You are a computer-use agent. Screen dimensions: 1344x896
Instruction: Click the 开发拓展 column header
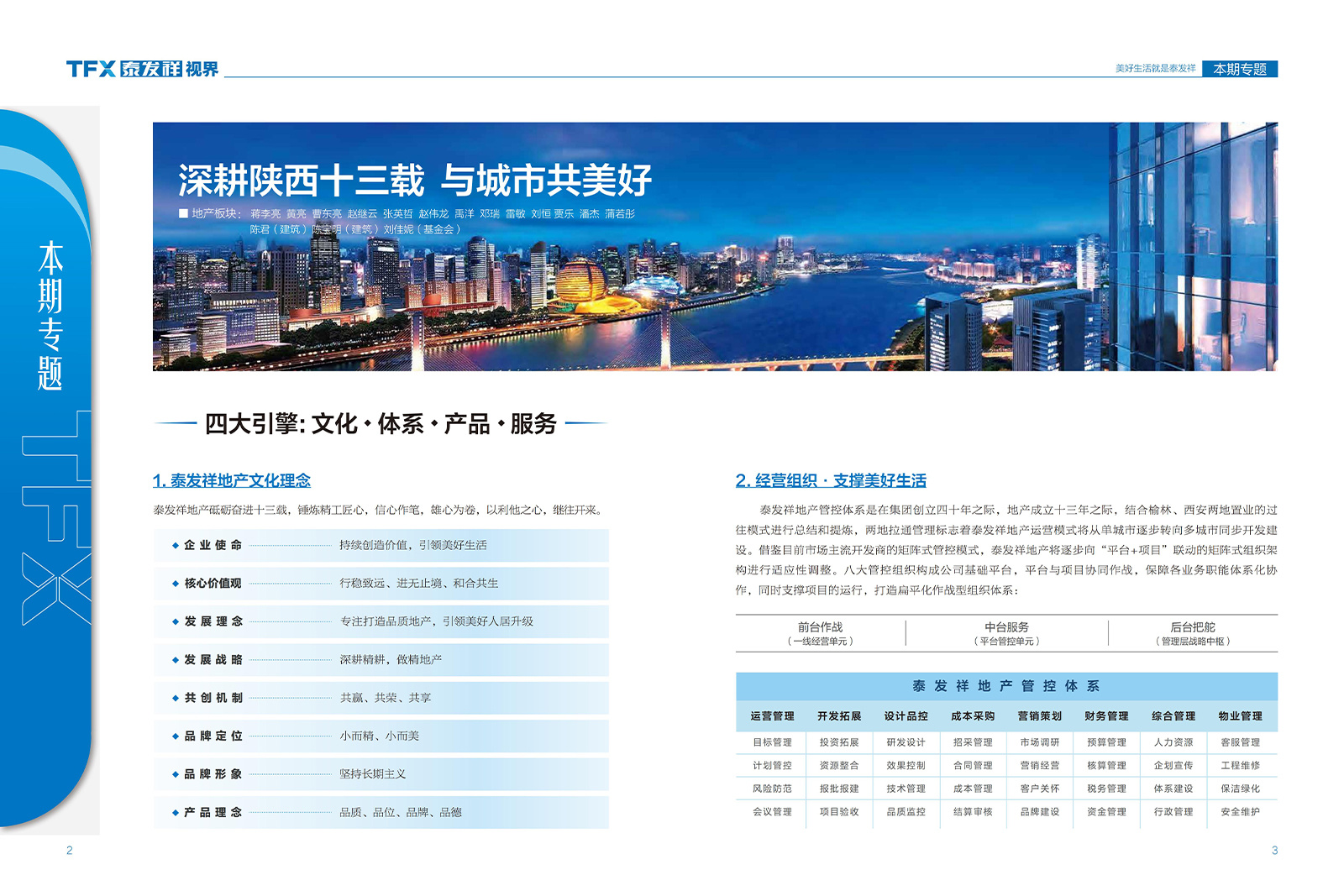(x=839, y=716)
